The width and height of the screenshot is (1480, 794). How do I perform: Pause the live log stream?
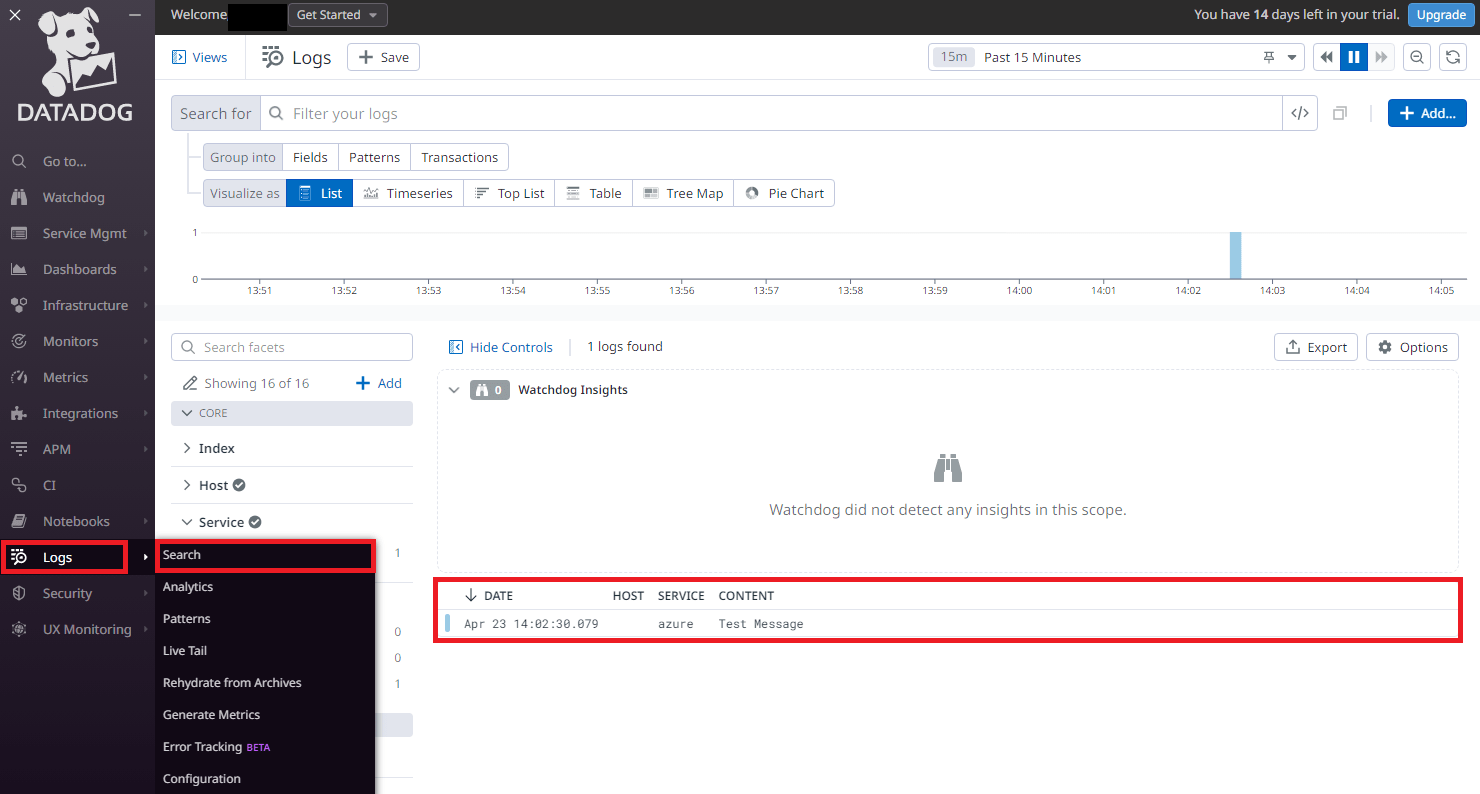tap(1354, 57)
